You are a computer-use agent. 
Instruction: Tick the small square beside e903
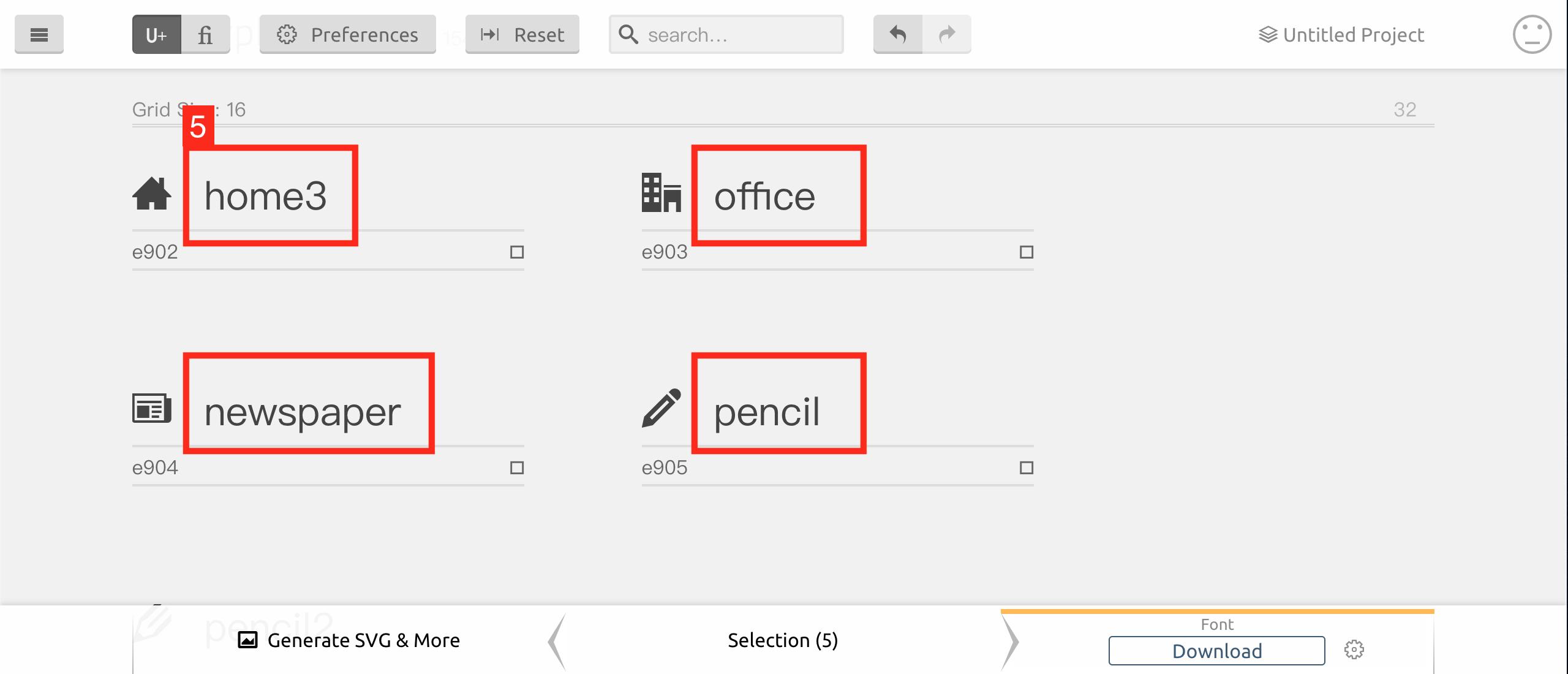click(x=1027, y=252)
